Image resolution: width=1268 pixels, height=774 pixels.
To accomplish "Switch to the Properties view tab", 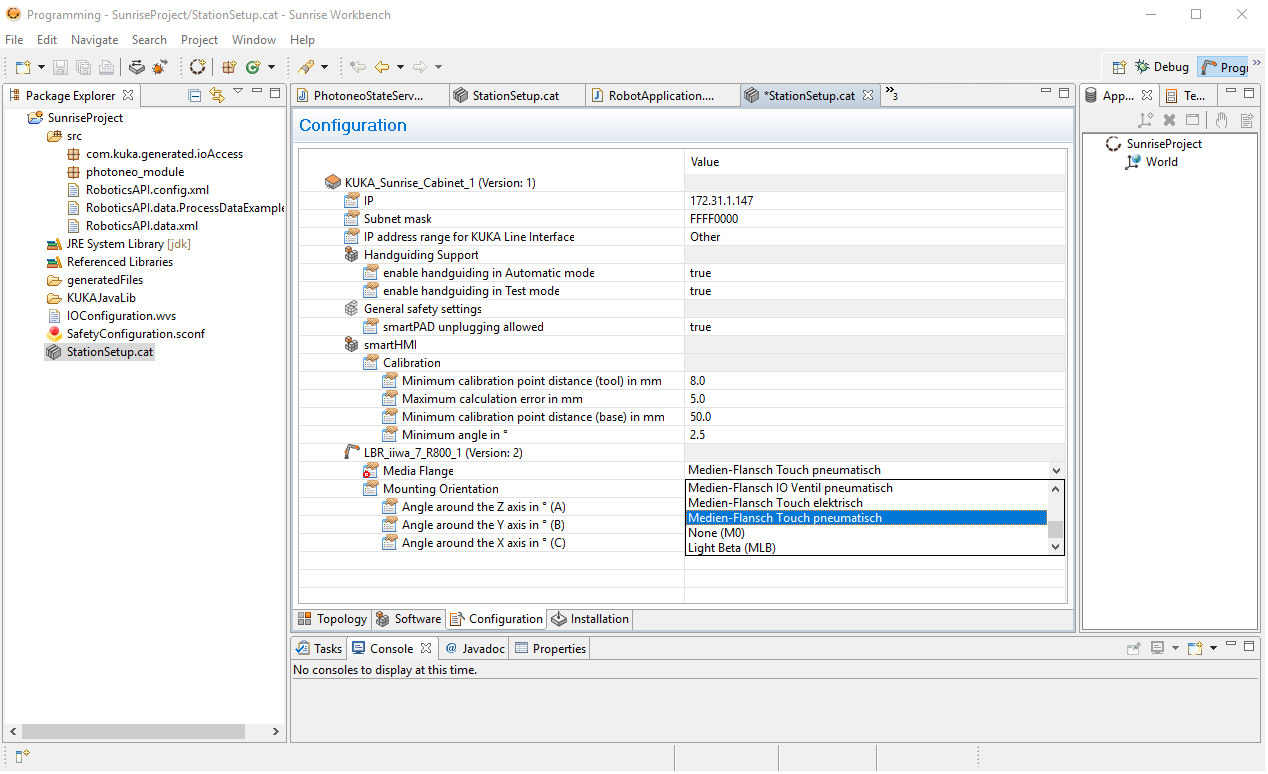I will pos(550,649).
